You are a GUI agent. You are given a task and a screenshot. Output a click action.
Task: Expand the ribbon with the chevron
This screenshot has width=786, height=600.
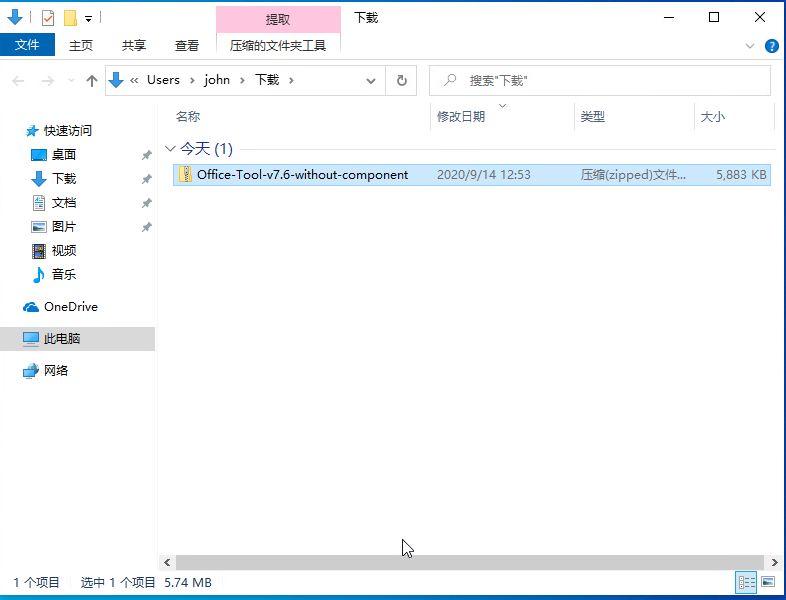[750, 46]
